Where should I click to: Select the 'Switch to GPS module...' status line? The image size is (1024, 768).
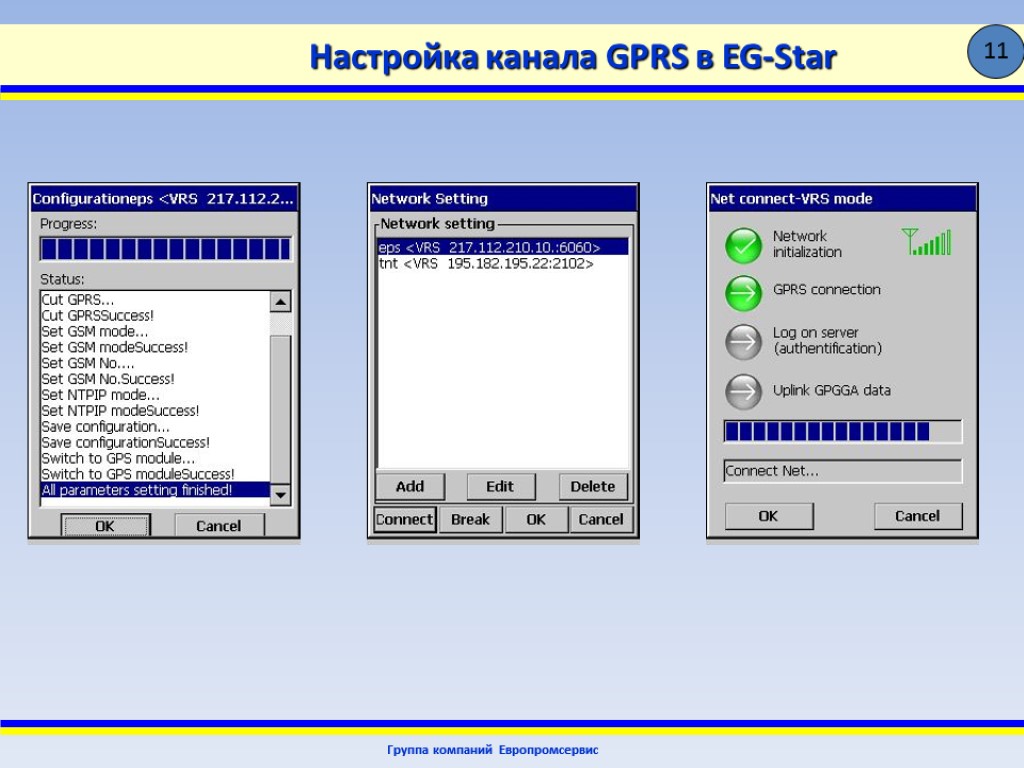[155, 458]
